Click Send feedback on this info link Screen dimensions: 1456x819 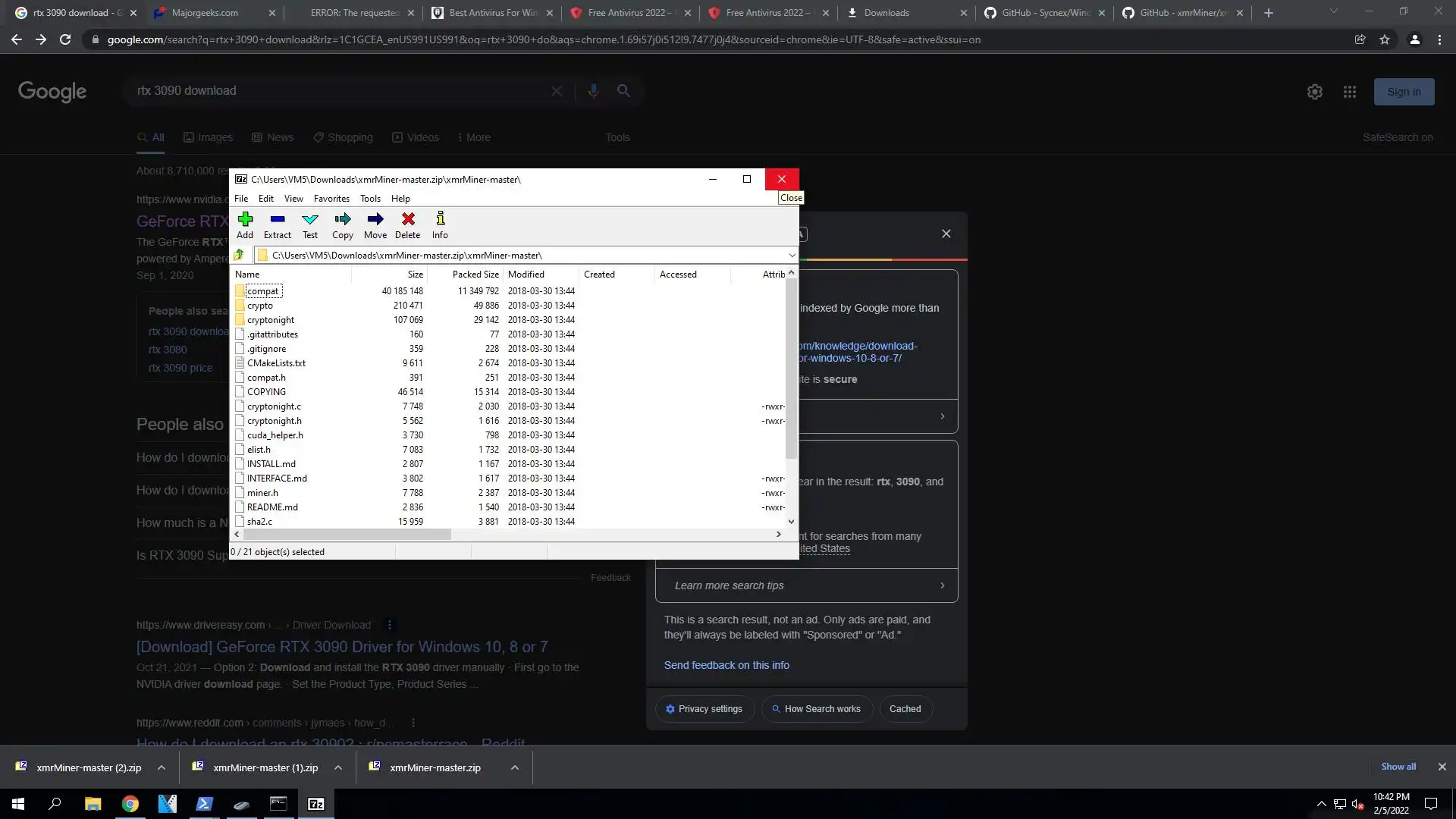coord(726,665)
